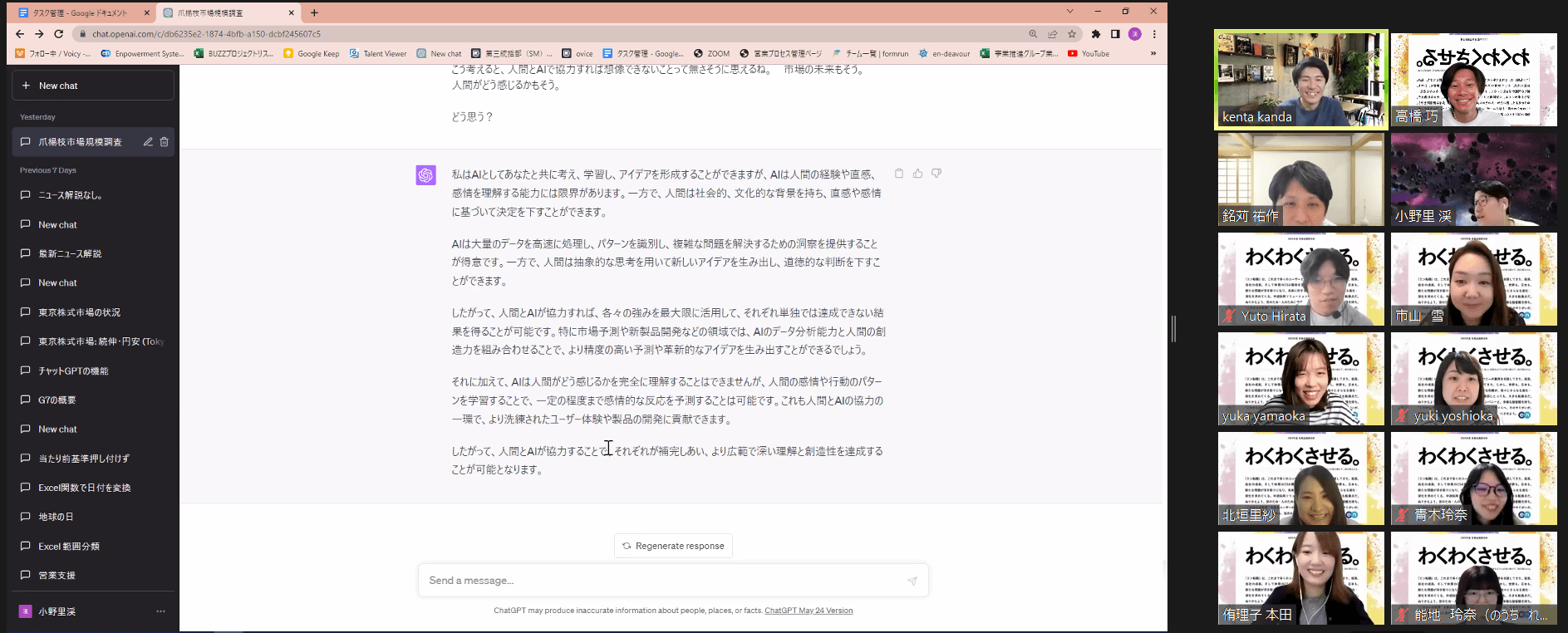The width and height of the screenshot is (1568, 633).
Task: Copy the response with clipboard icon
Action: coord(898,174)
